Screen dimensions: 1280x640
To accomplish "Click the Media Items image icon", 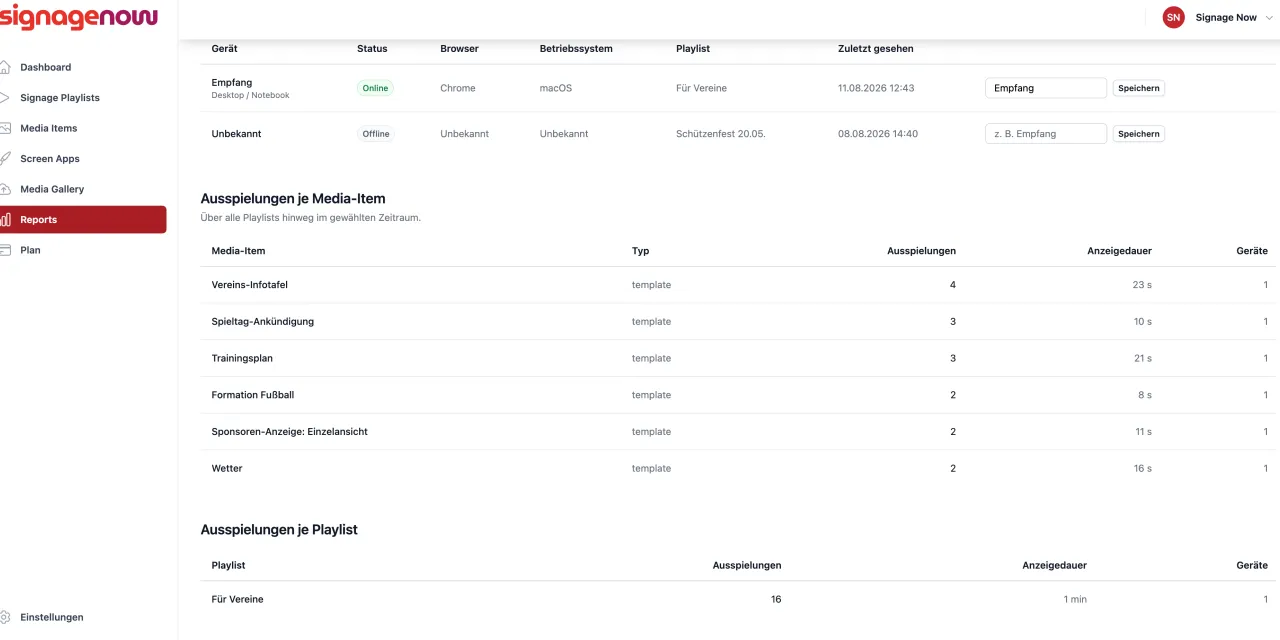I will pyautogui.click(x=5, y=128).
